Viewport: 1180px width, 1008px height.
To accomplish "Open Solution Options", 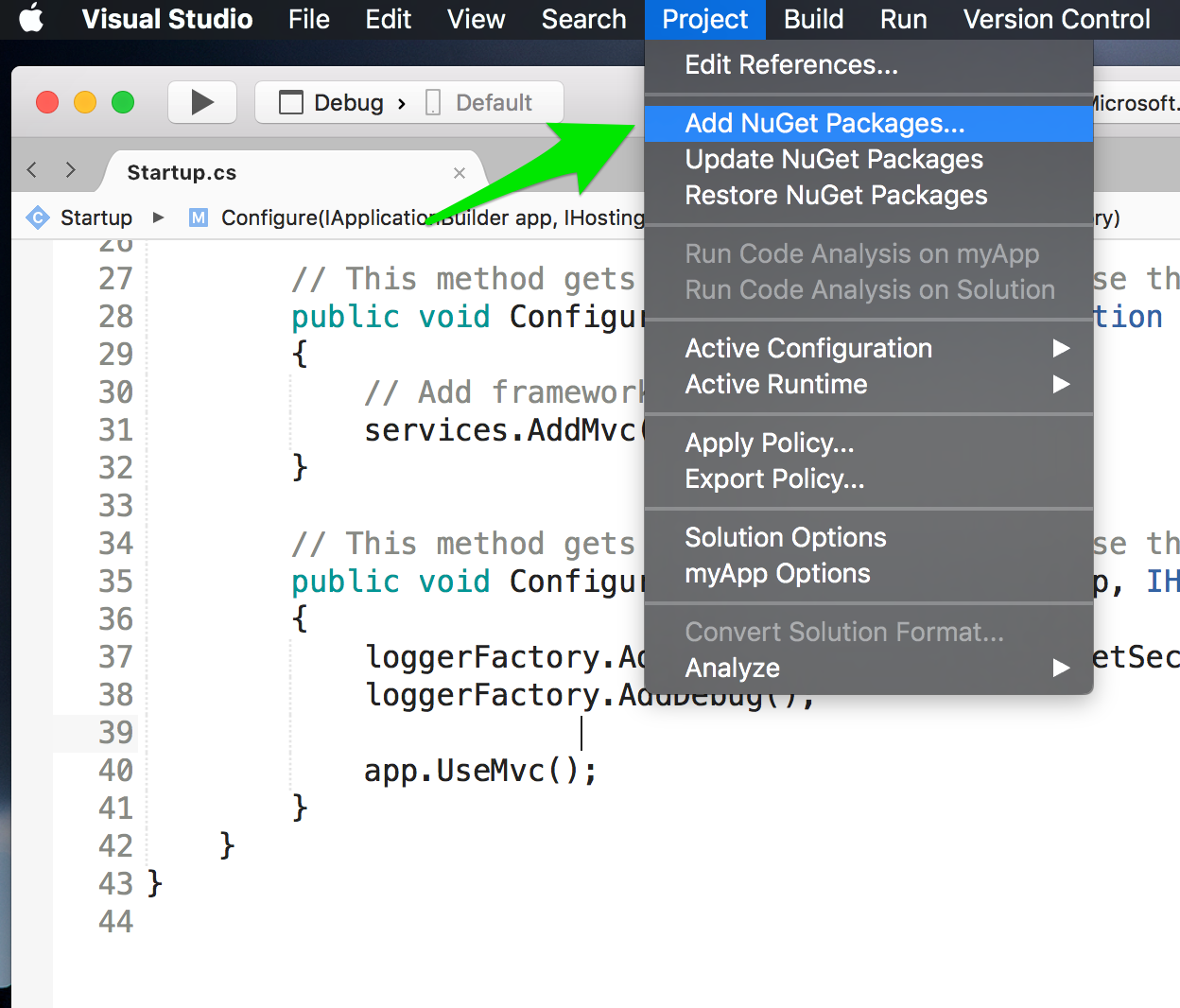I will tap(868, 537).
